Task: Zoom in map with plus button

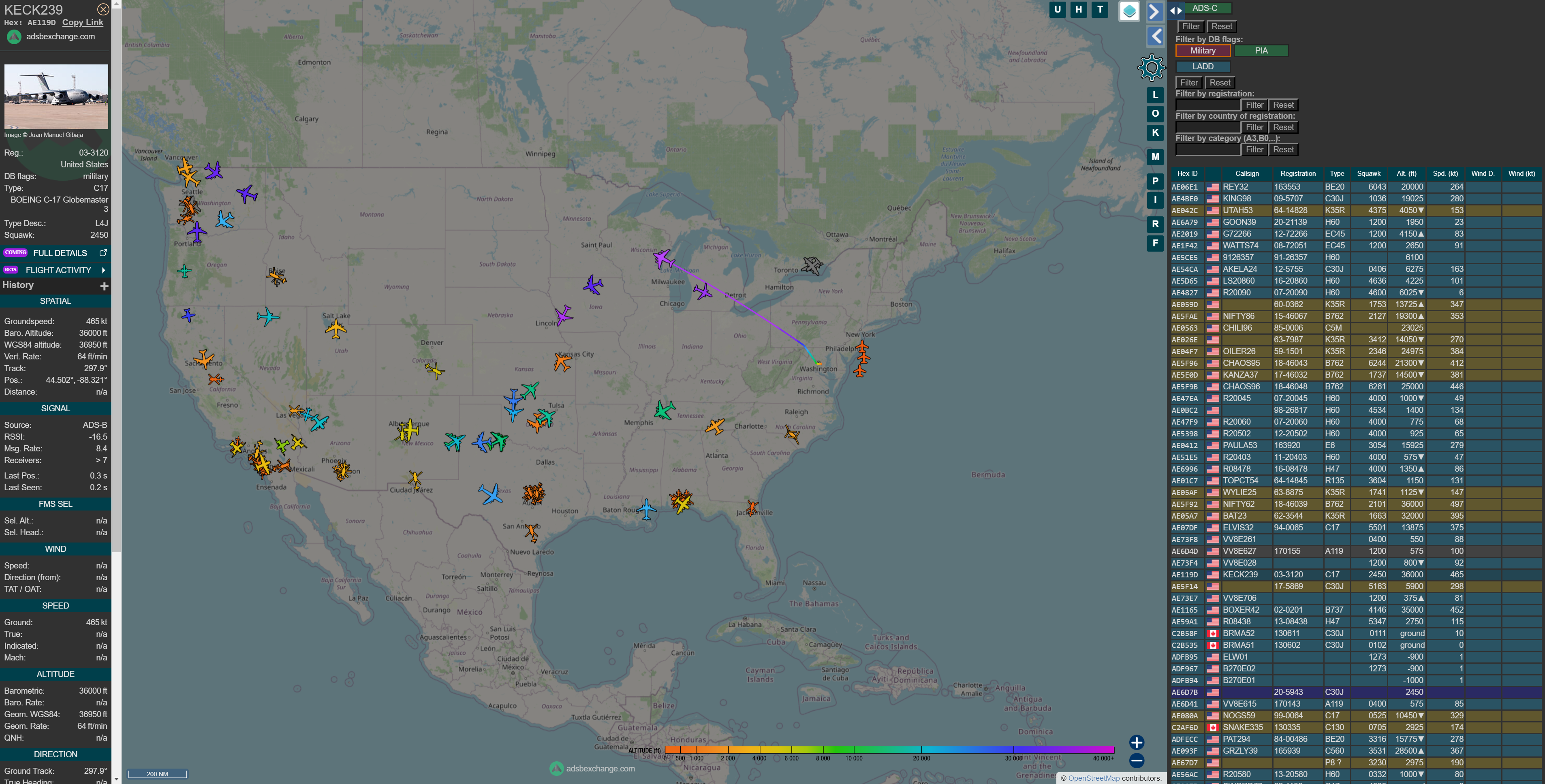Action: (x=1137, y=743)
